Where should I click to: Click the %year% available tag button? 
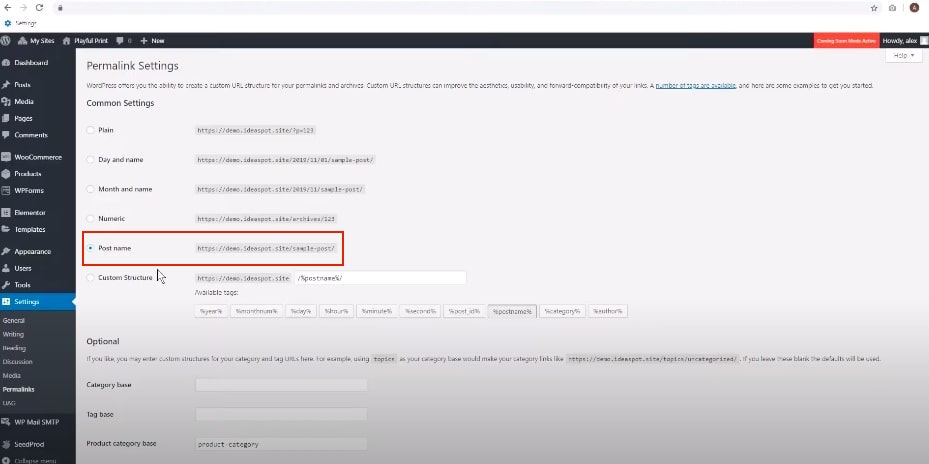point(211,311)
